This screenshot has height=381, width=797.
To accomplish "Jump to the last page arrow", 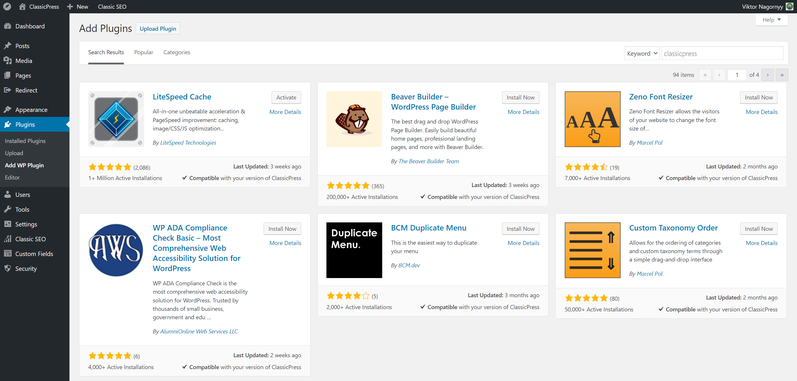I will [782, 75].
